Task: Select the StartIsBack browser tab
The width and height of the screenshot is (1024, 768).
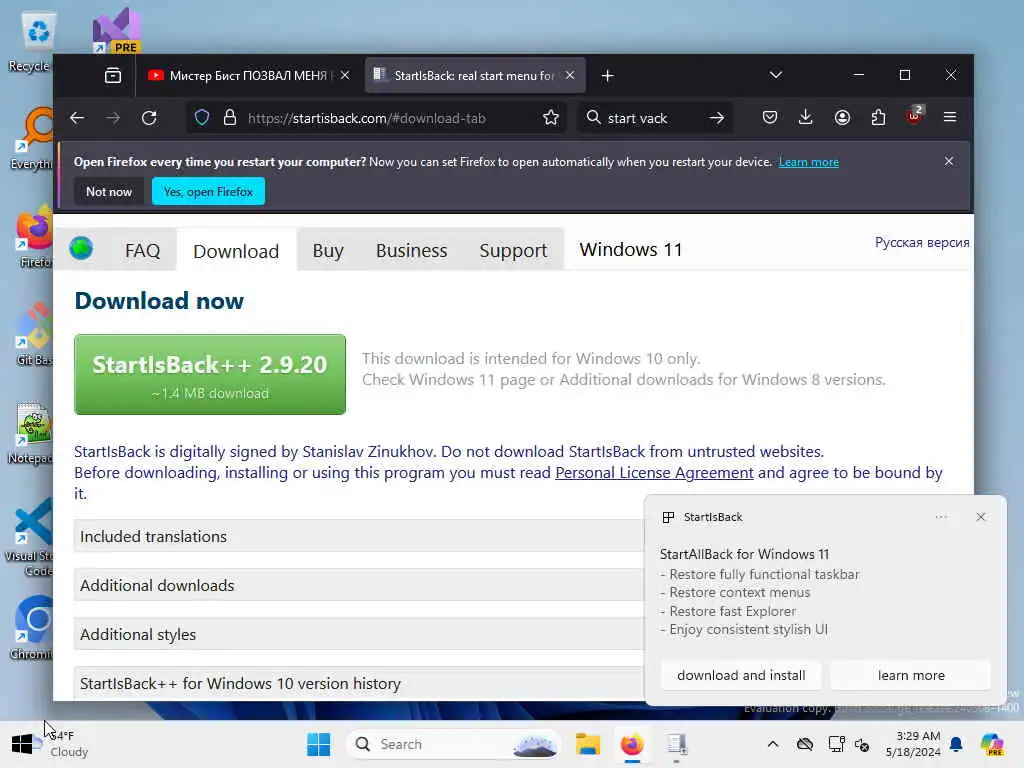Action: (x=475, y=75)
